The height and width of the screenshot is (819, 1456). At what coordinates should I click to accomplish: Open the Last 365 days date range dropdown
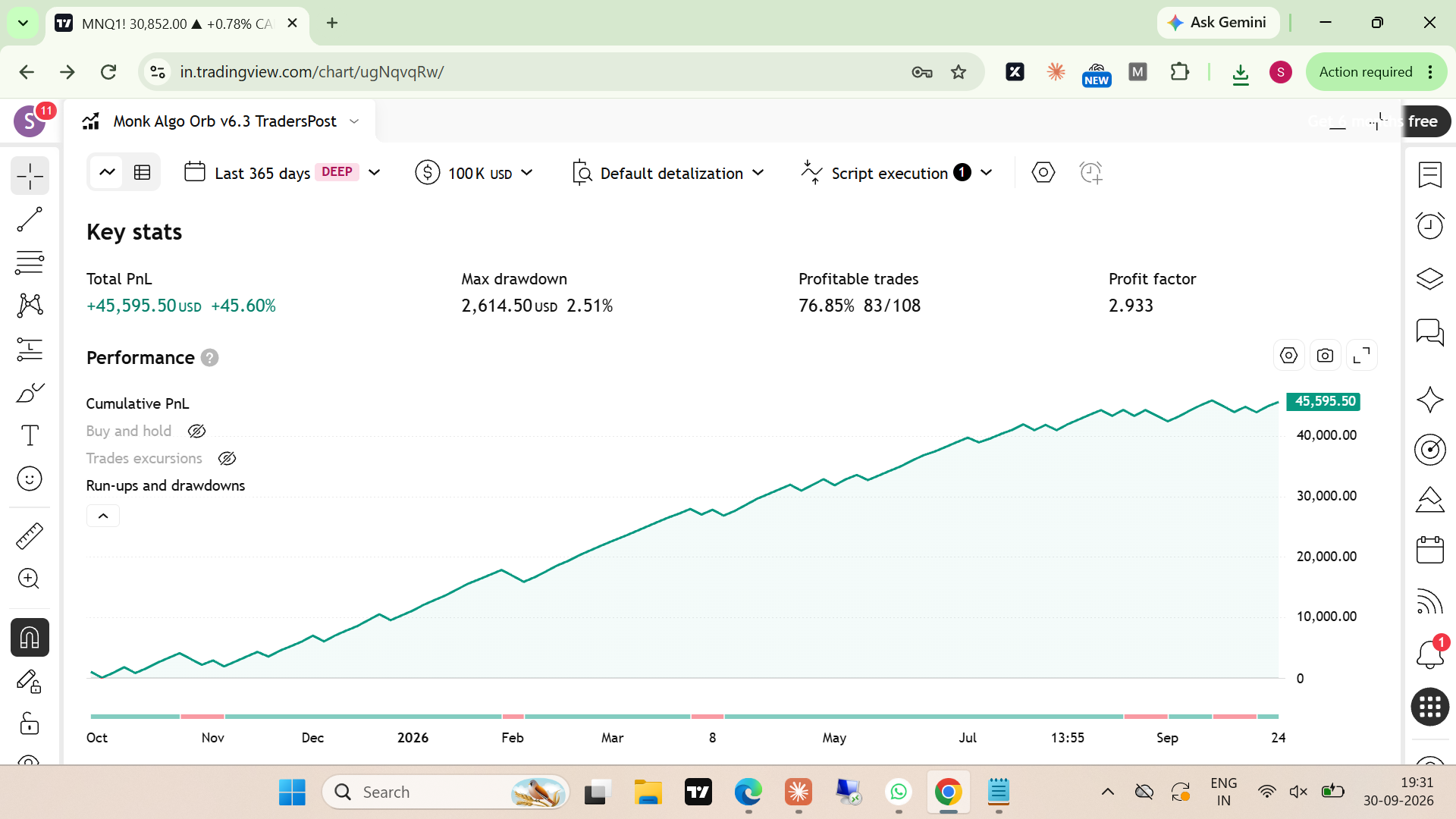pyautogui.click(x=282, y=173)
